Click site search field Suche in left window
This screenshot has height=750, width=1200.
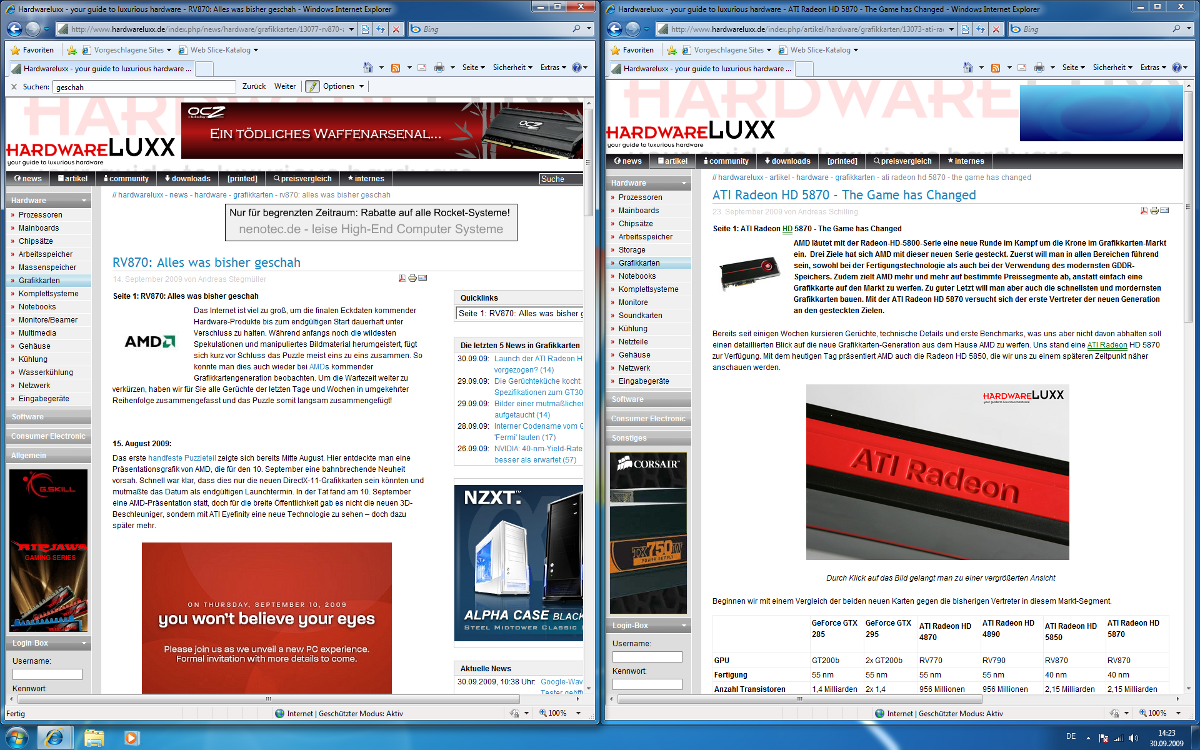tap(560, 179)
